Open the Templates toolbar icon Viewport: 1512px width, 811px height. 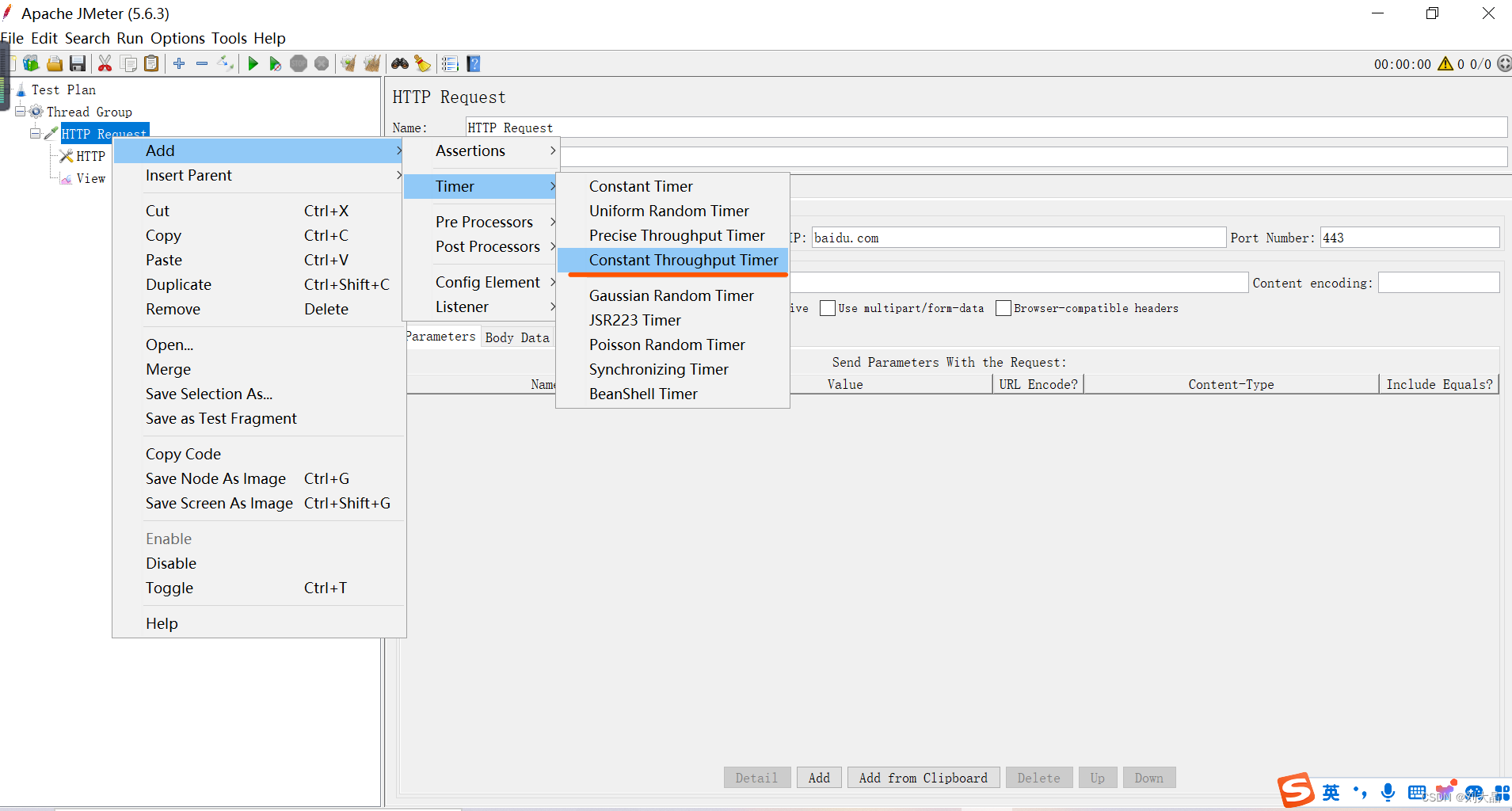(31, 63)
